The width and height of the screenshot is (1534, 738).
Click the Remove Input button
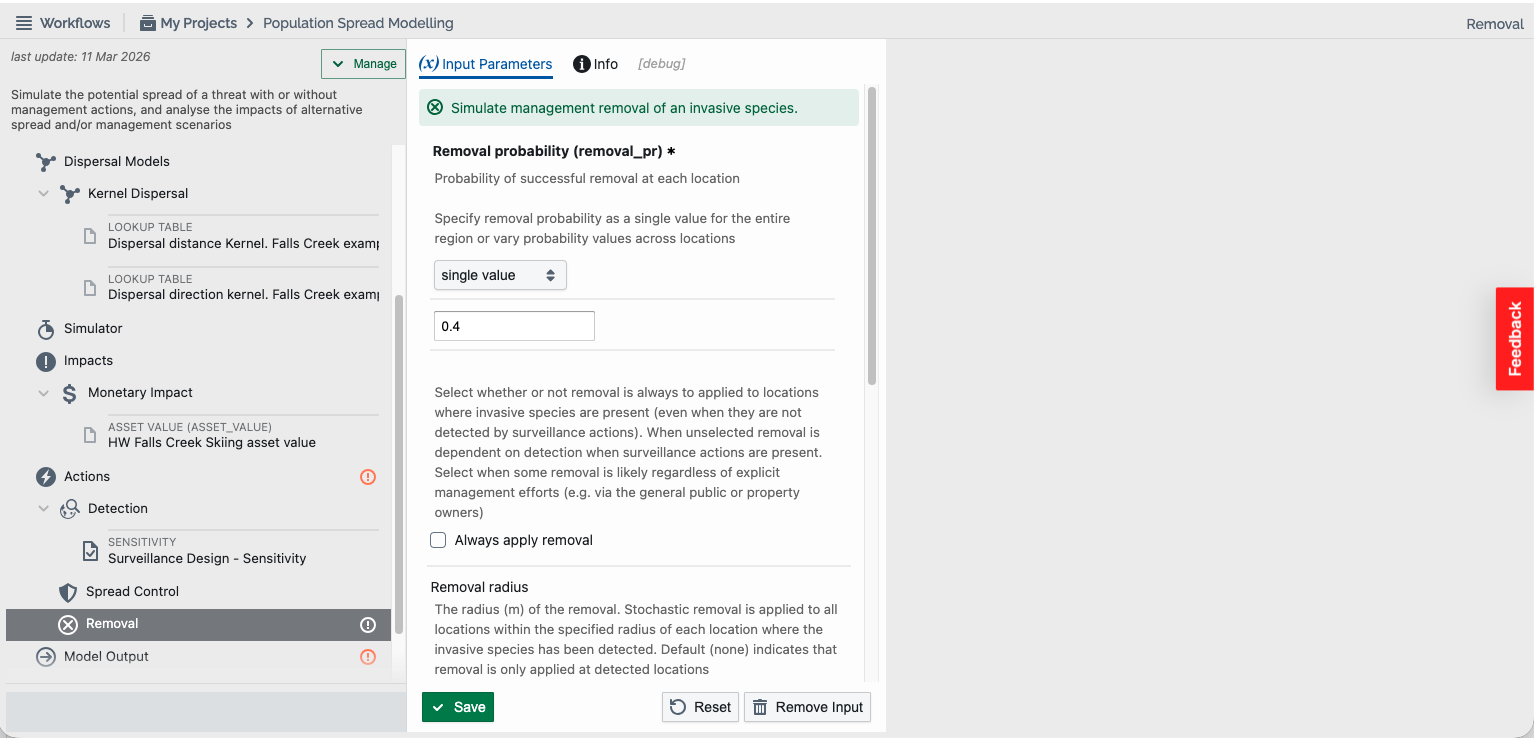click(808, 707)
